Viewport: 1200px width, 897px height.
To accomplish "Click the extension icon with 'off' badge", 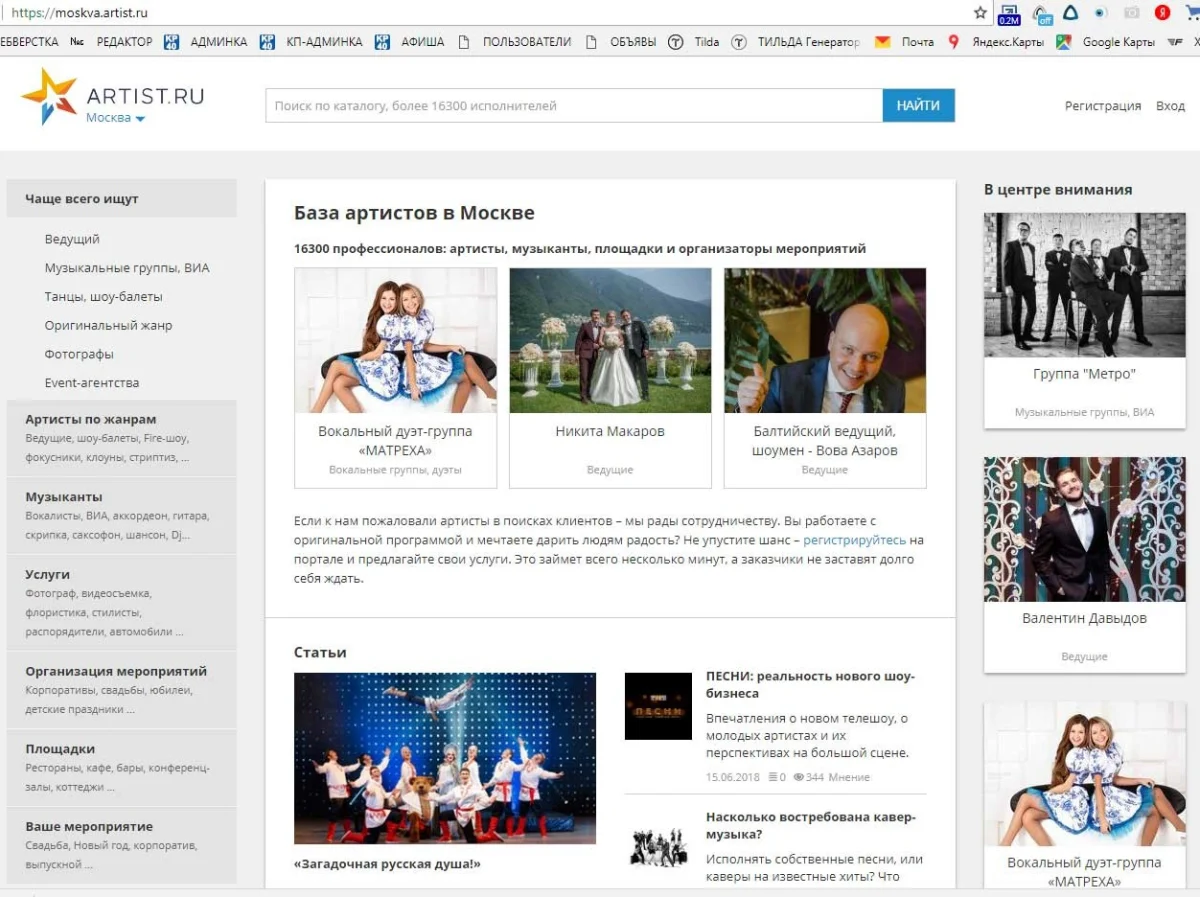I will (x=1042, y=14).
